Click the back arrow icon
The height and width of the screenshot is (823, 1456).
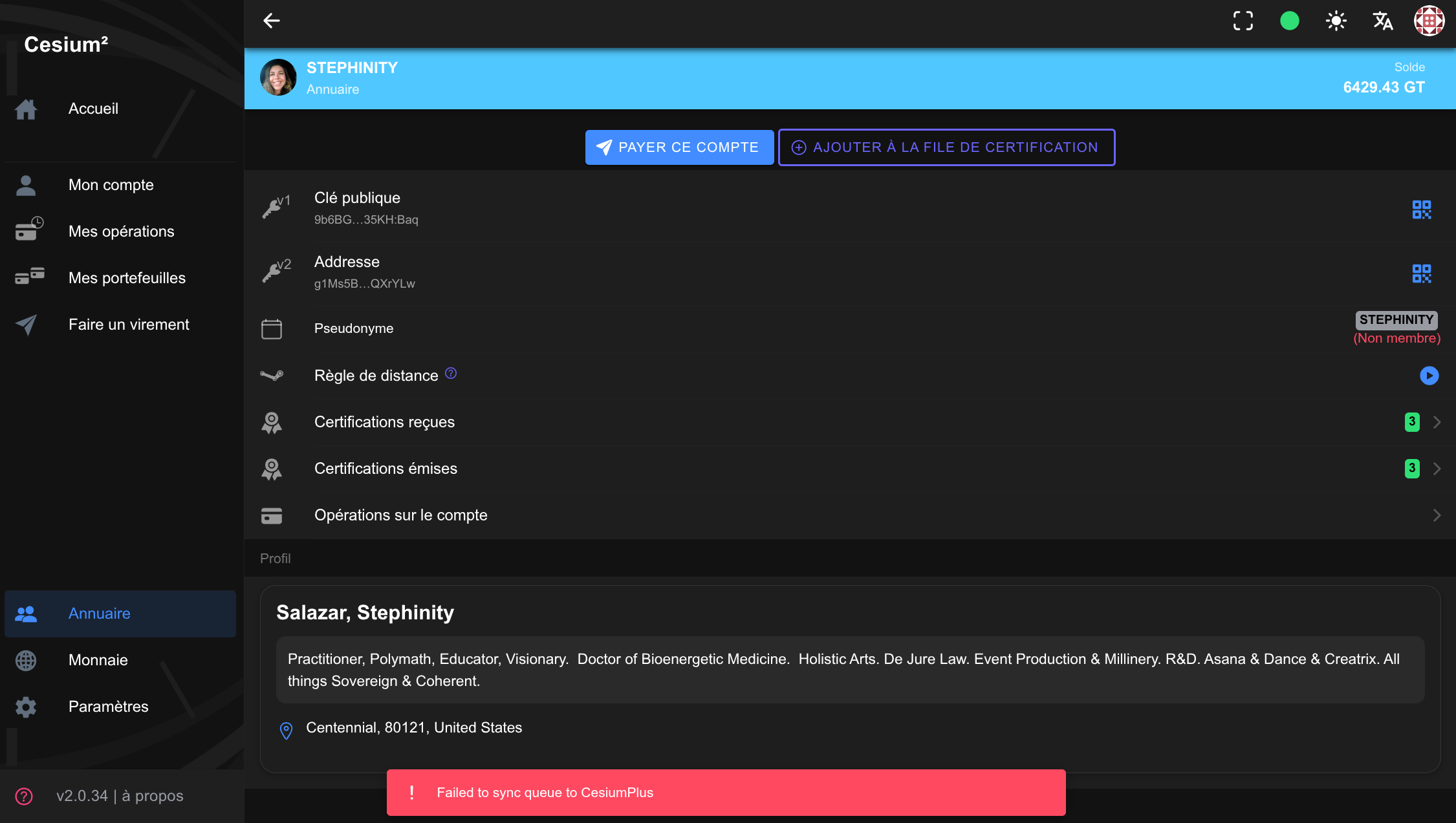[x=271, y=21]
